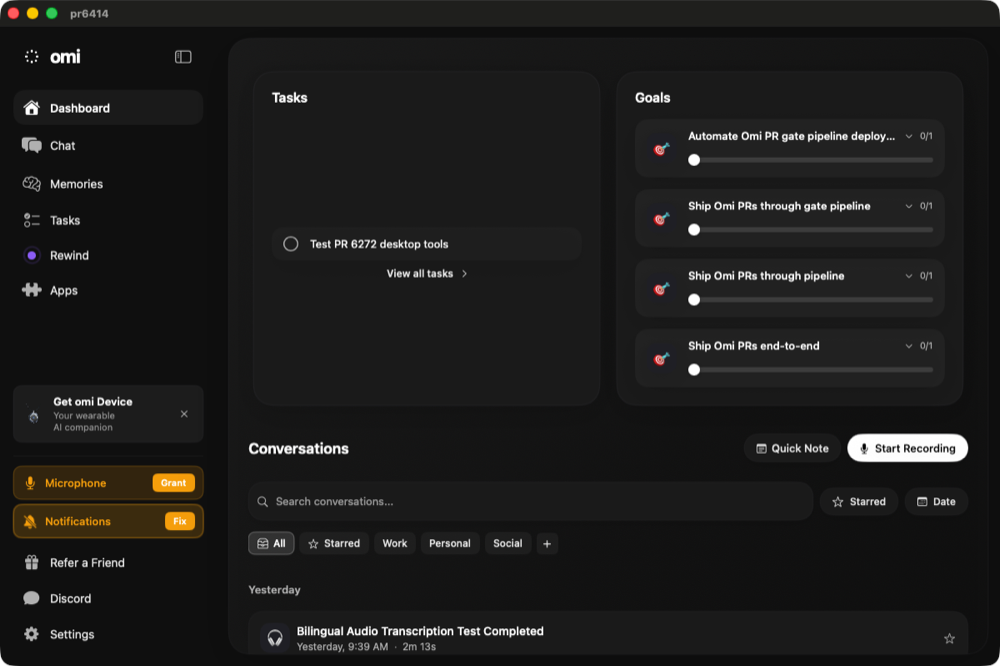Click target icon for Ship Omi PRs through pipeline goal
The width and height of the screenshot is (1000, 666).
pyautogui.click(x=661, y=289)
